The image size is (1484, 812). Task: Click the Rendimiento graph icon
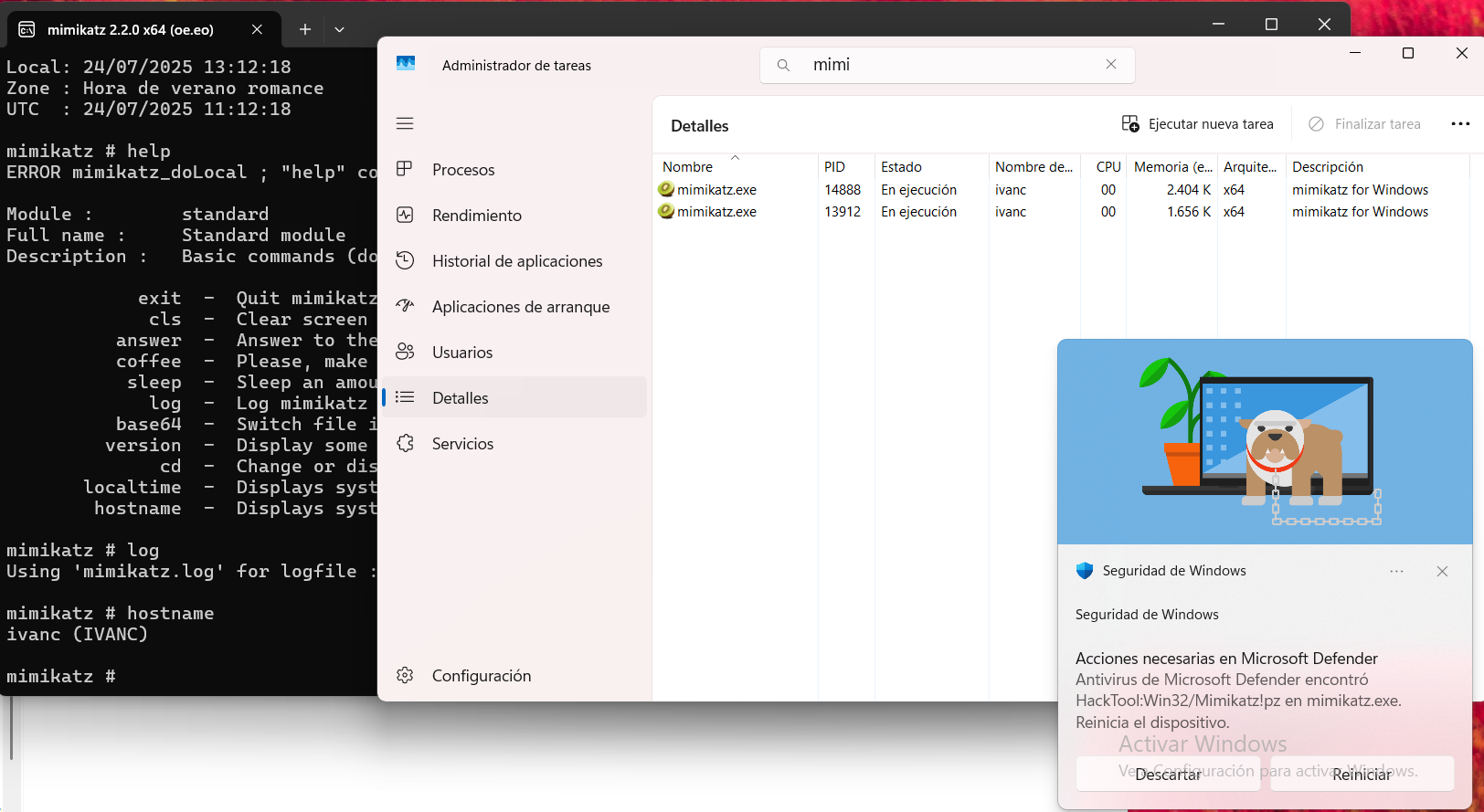coord(405,215)
